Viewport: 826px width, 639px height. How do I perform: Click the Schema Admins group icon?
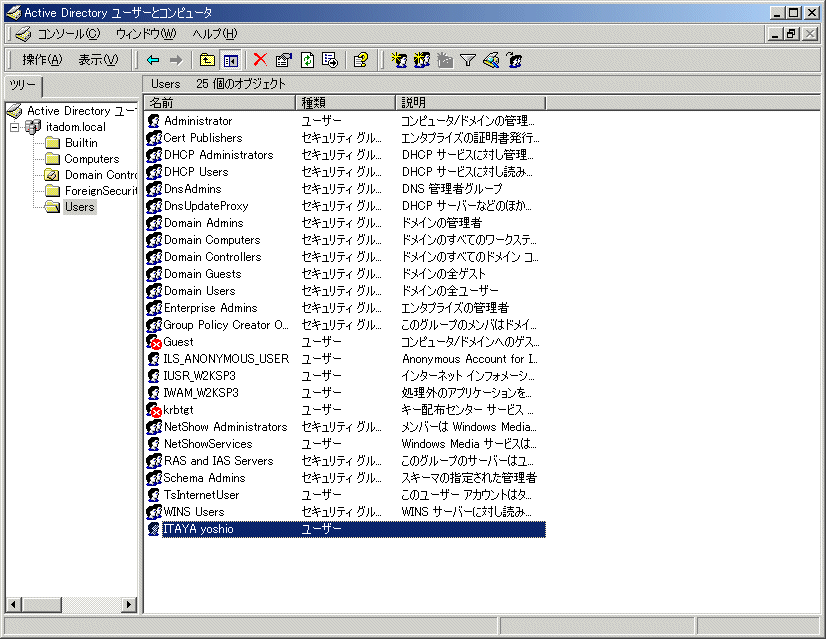[154, 478]
